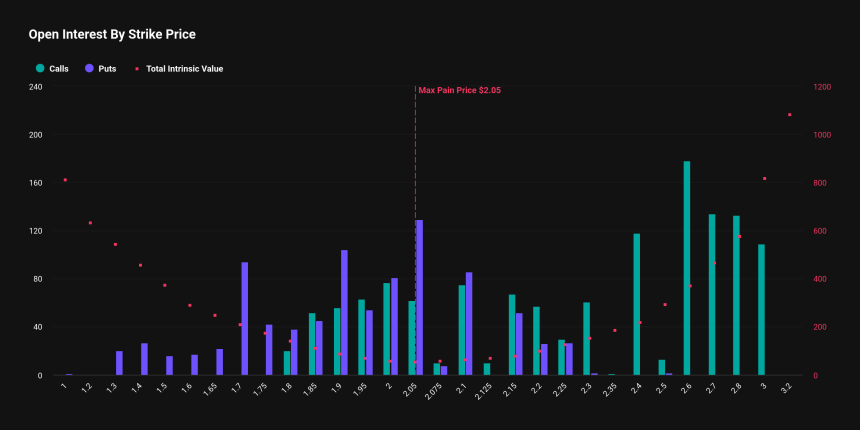The image size is (860, 430).
Task: Select the Calls bar at strike 3
Action: [x=761, y=309]
